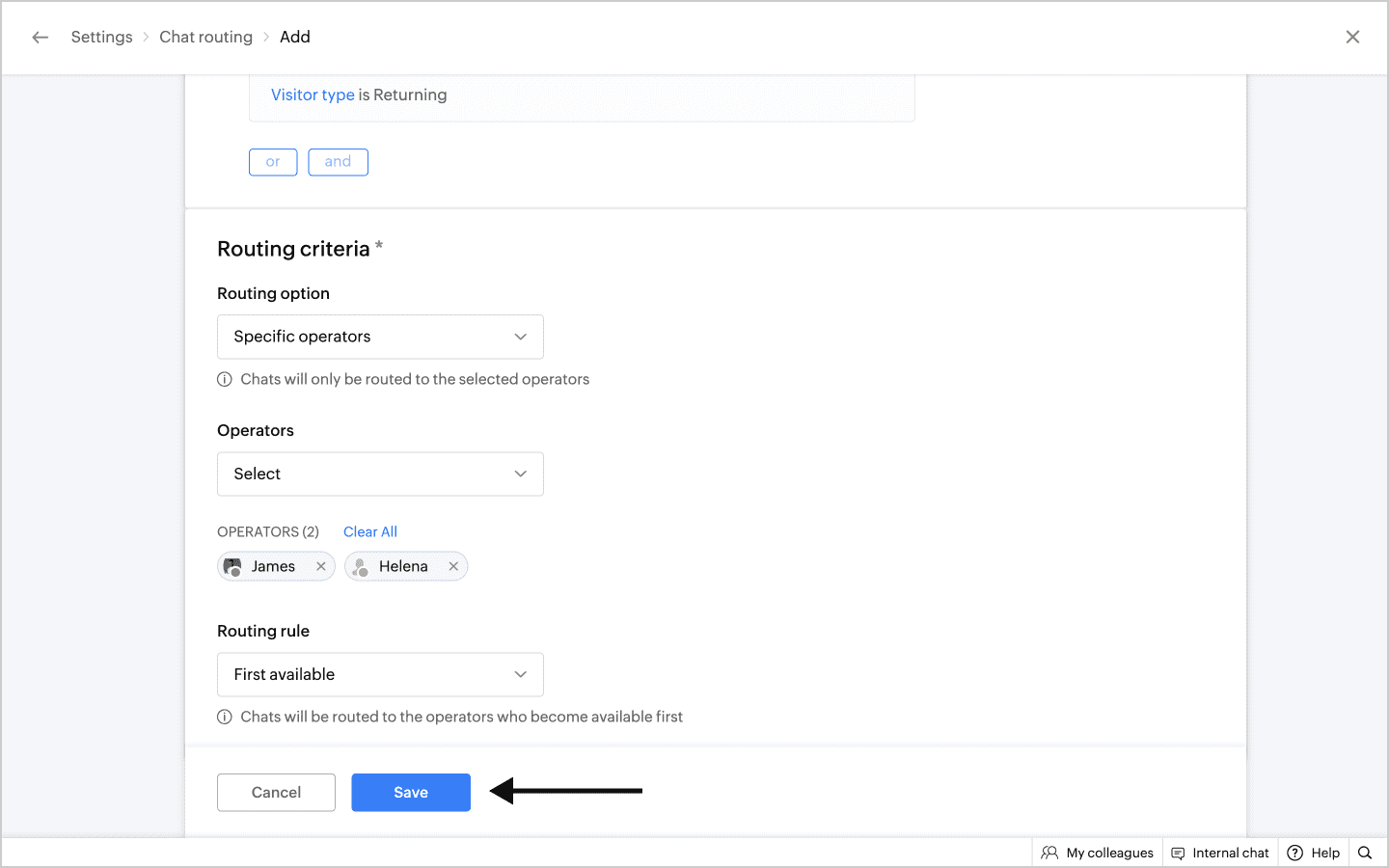1389x868 pixels.
Task: Click info icon beside selected operators note
Action: click(225, 379)
